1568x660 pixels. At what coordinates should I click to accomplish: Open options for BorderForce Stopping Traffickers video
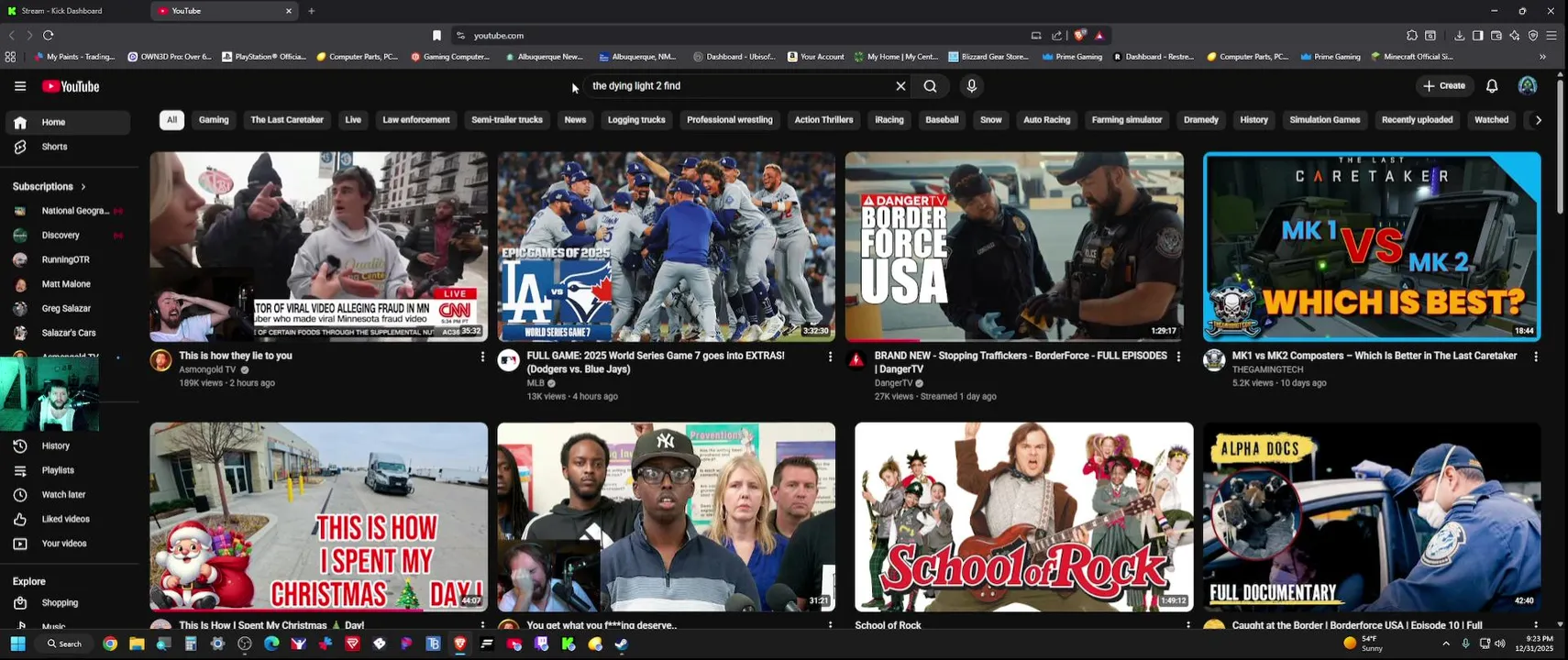1178,357
